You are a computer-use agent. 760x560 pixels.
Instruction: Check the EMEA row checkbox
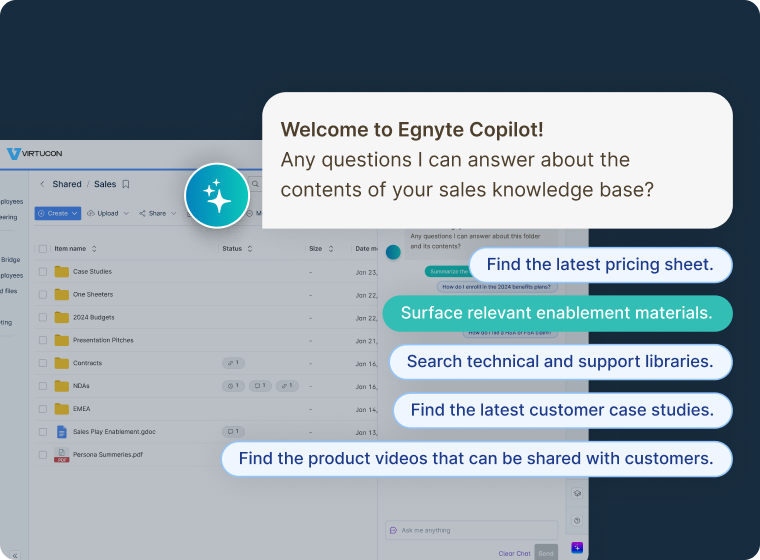tap(43, 409)
